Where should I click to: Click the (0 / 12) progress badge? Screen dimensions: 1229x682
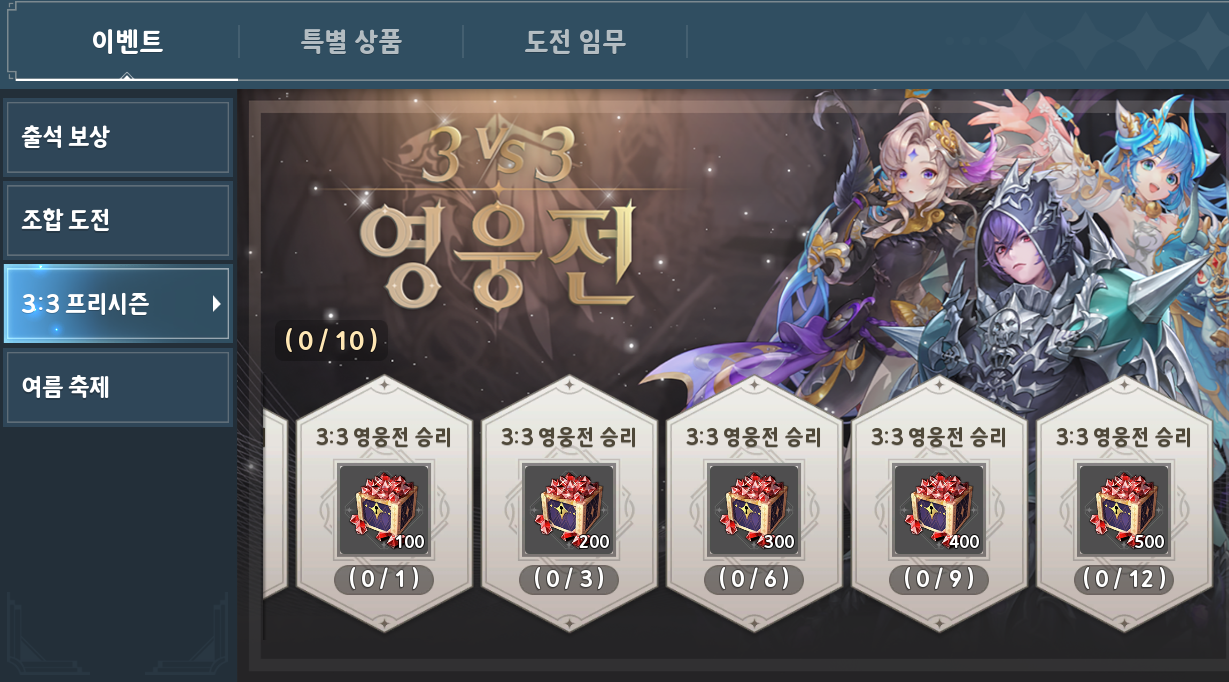[1124, 579]
